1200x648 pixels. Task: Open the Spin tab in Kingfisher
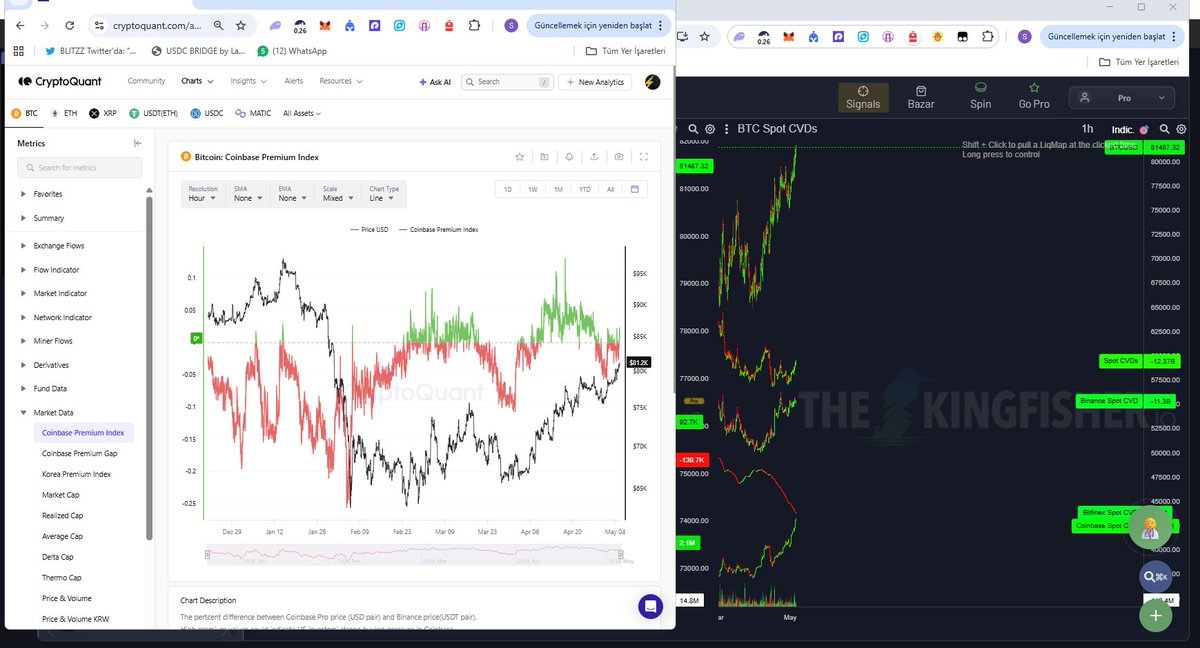point(980,97)
